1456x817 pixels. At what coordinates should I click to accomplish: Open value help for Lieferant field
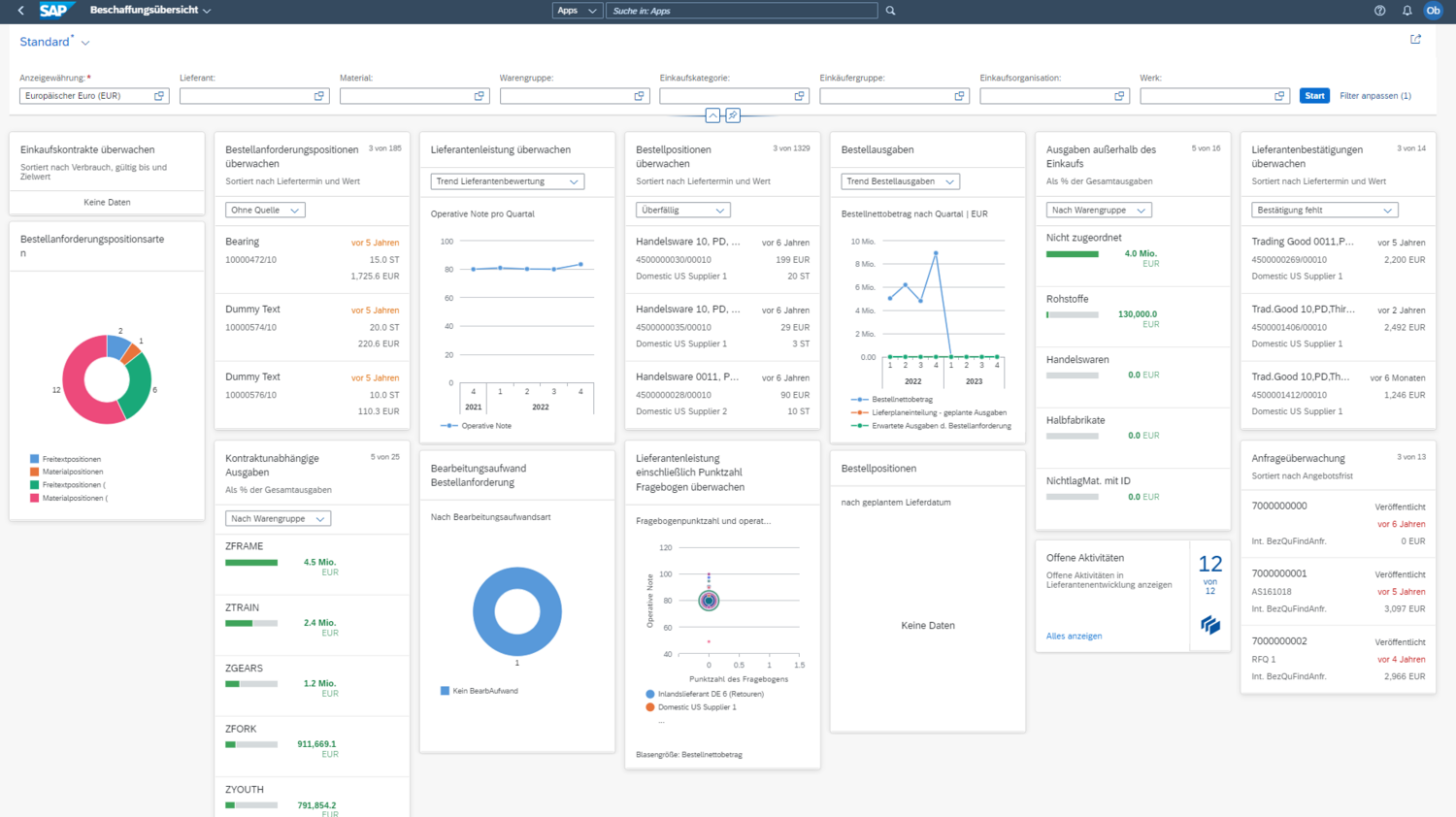tap(319, 96)
